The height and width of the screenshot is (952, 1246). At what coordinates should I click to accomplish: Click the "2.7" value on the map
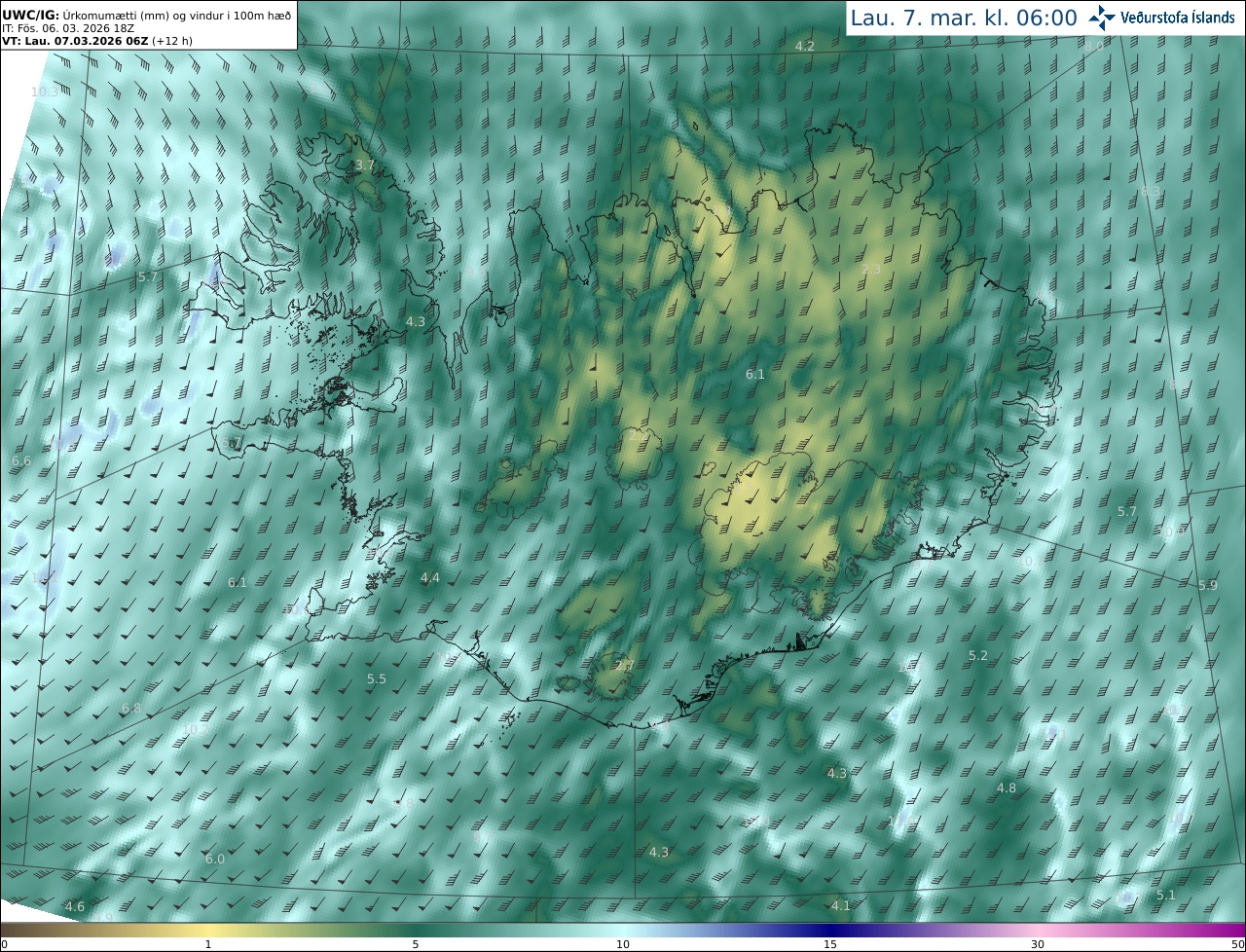pos(624,666)
